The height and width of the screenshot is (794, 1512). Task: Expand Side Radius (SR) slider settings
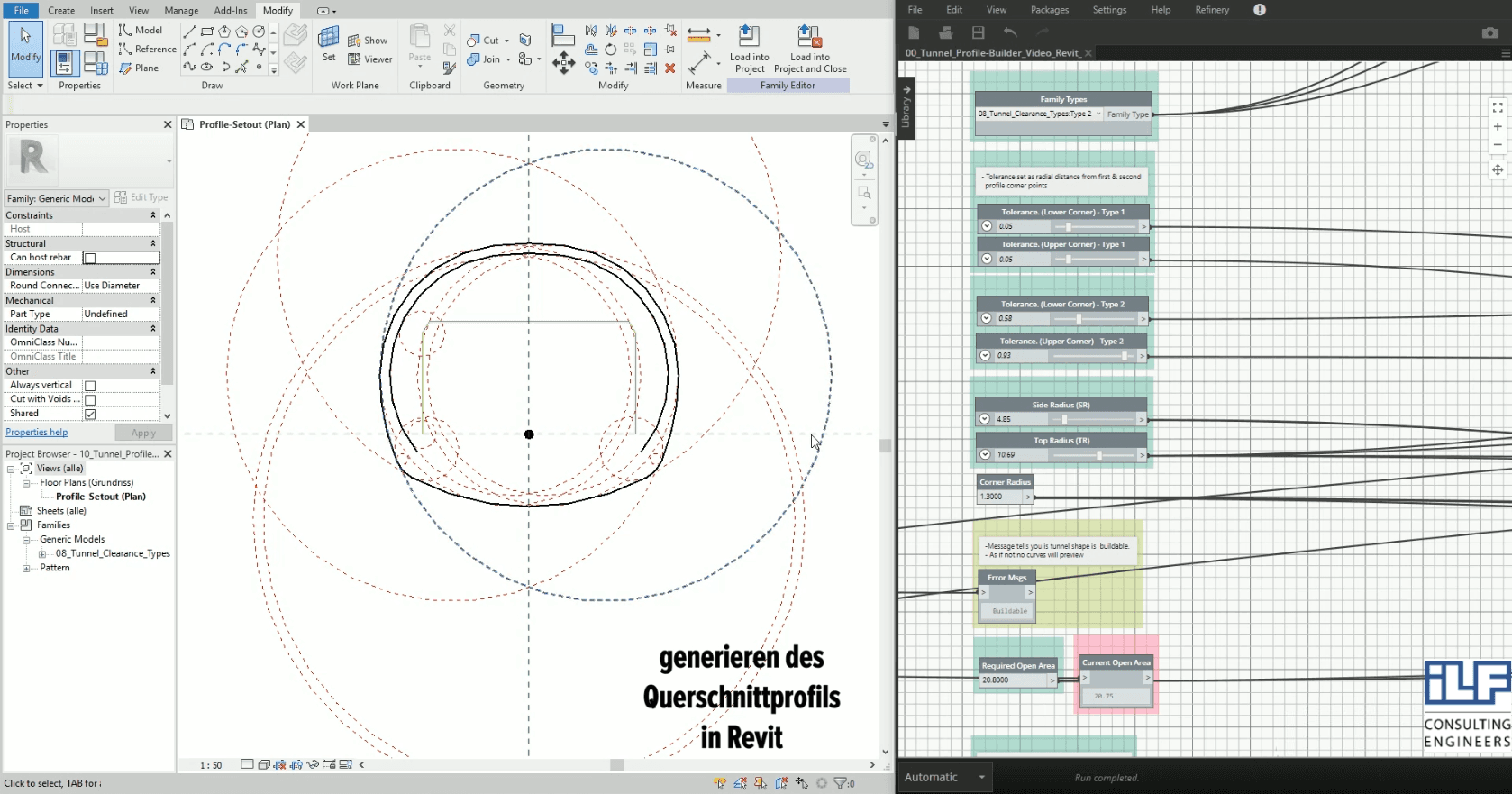[985, 419]
